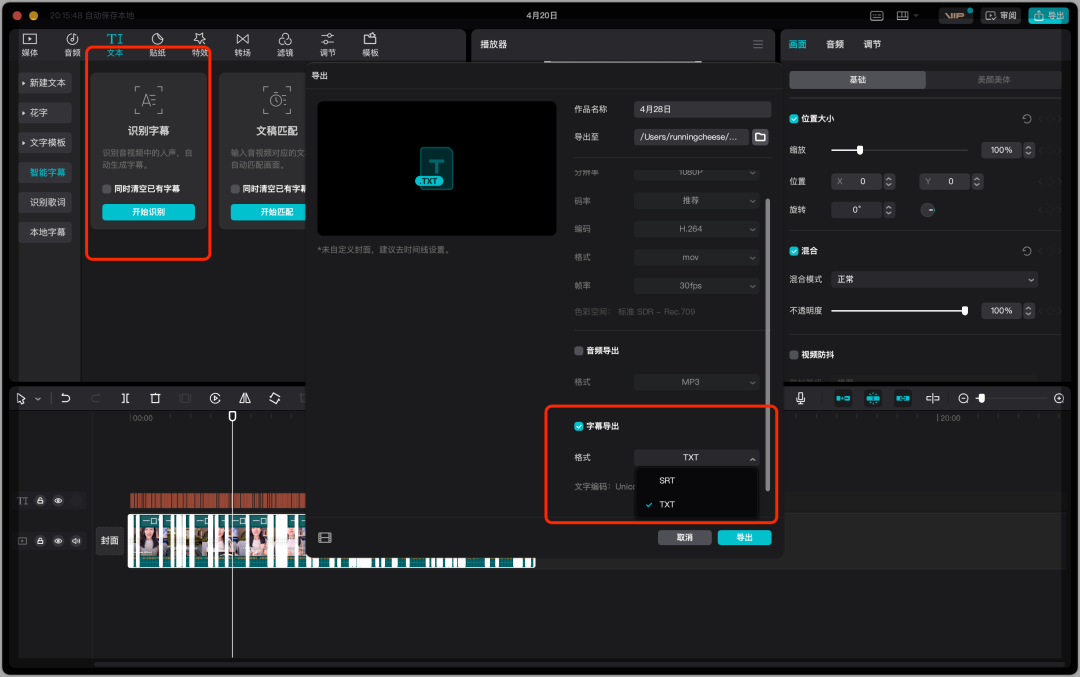Open the 混合模式 正常 dropdown
Image resolution: width=1080 pixels, height=677 pixels.
pyautogui.click(x=934, y=280)
